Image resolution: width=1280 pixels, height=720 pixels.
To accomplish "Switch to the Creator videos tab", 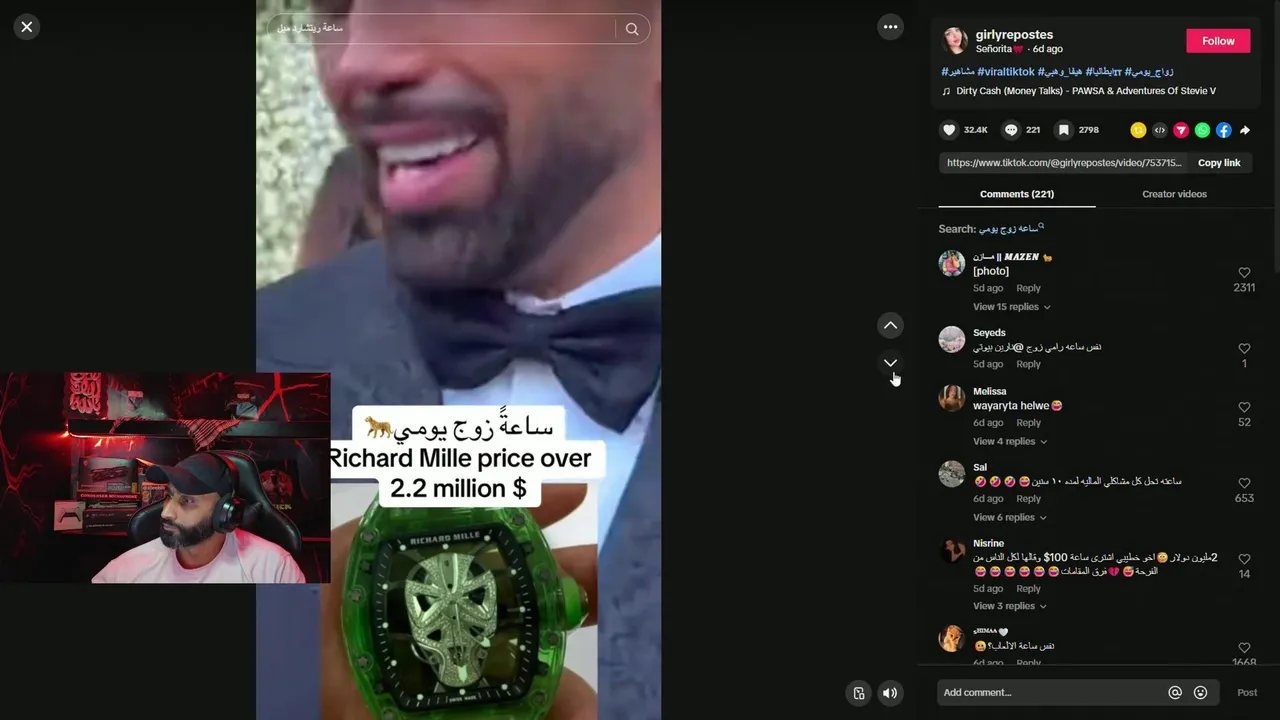I will coord(1174,194).
